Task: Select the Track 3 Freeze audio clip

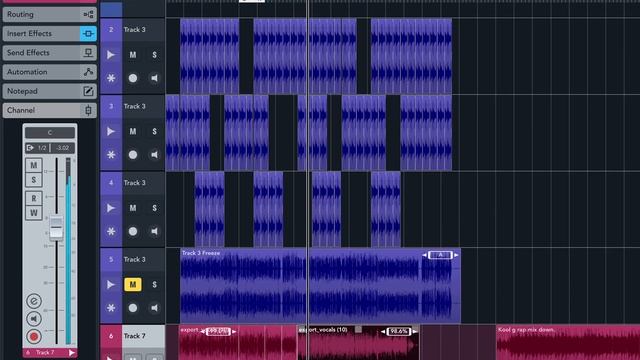Action: point(320,286)
